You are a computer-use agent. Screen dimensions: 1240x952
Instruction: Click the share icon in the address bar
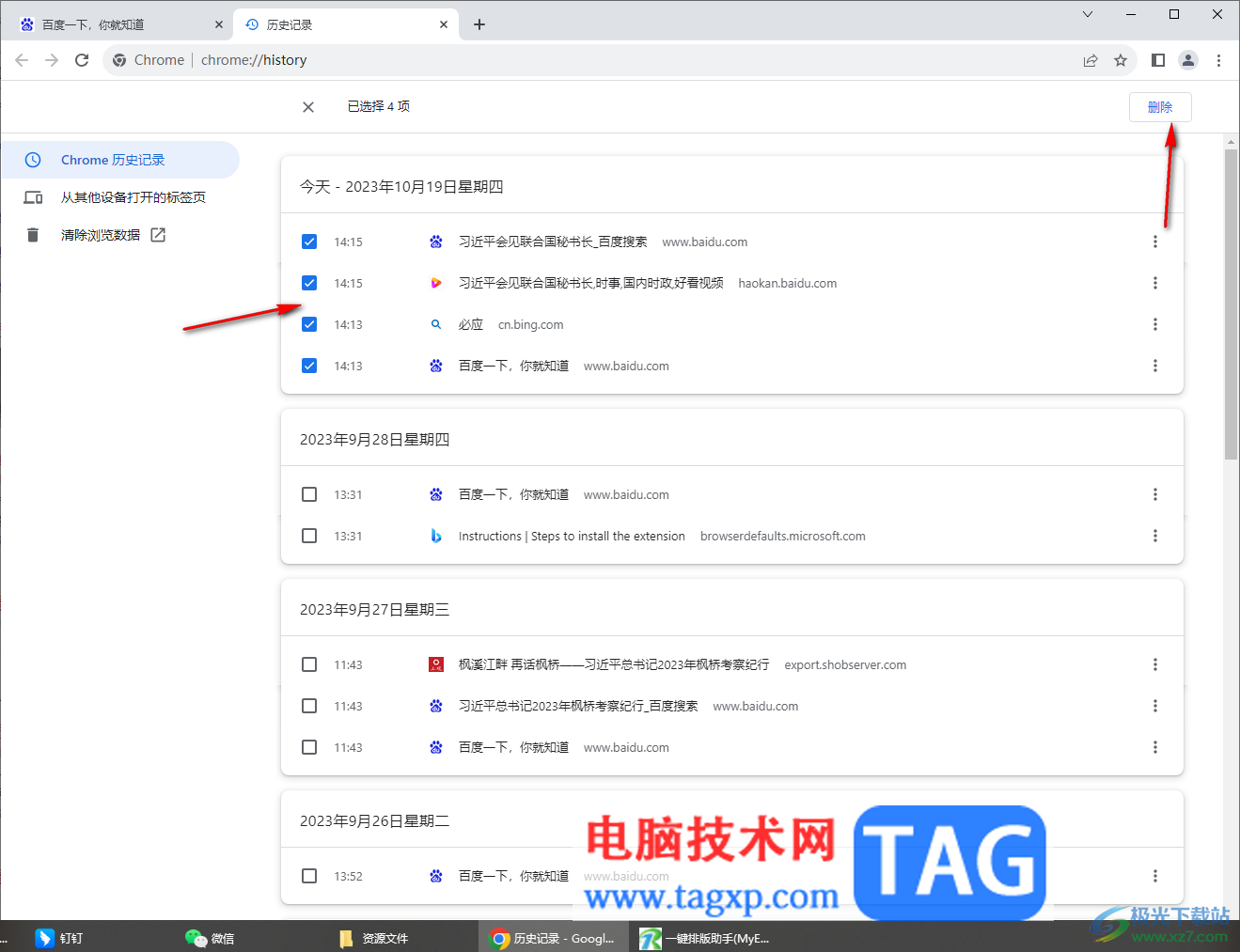[1090, 59]
